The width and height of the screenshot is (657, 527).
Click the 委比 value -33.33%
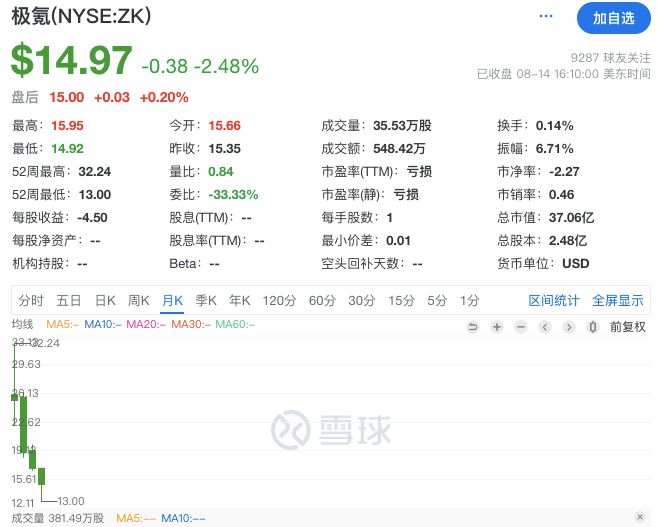233,195
